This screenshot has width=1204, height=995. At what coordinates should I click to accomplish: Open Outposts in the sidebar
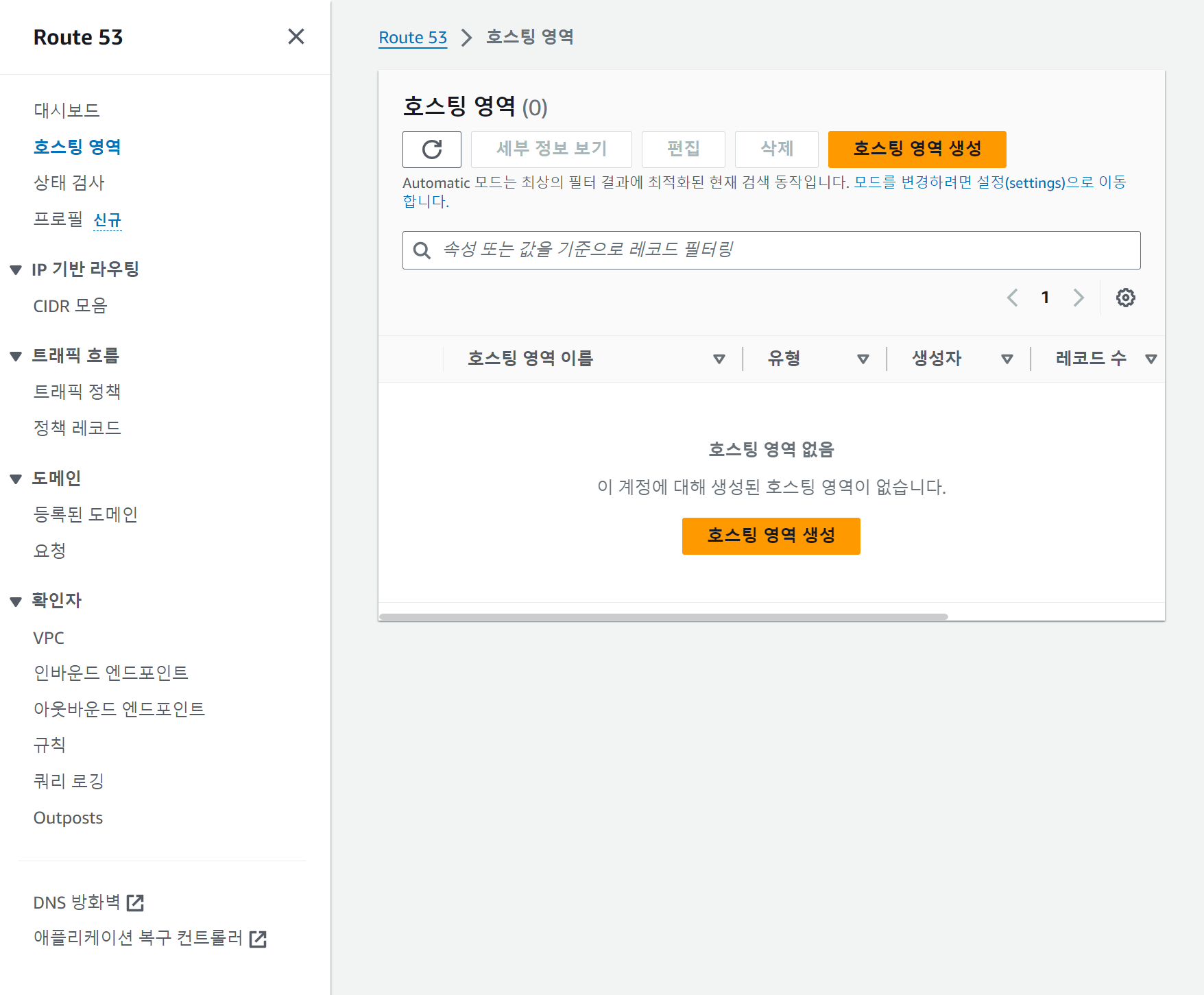[x=68, y=818]
